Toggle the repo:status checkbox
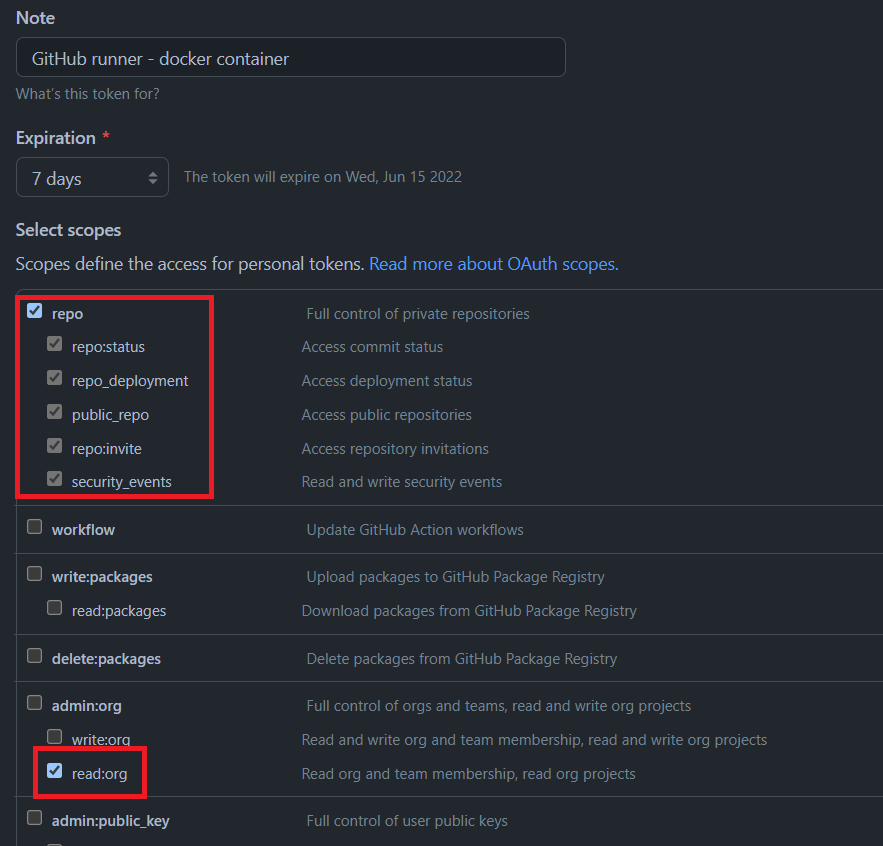 click(x=55, y=344)
